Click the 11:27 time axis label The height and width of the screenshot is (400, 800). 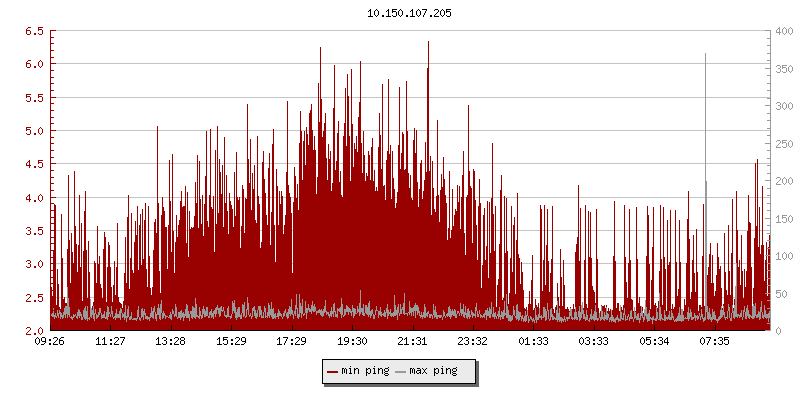tap(110, 341)
